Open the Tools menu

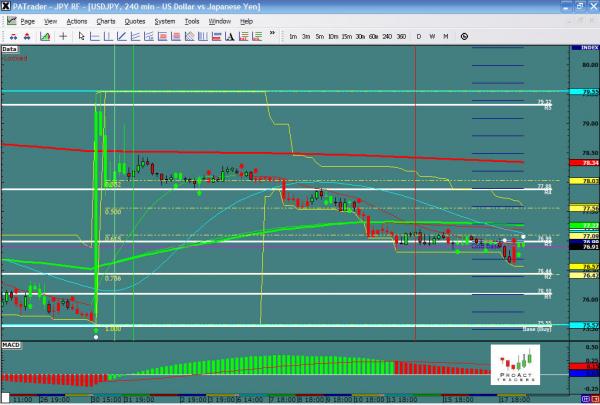point(192,20)
